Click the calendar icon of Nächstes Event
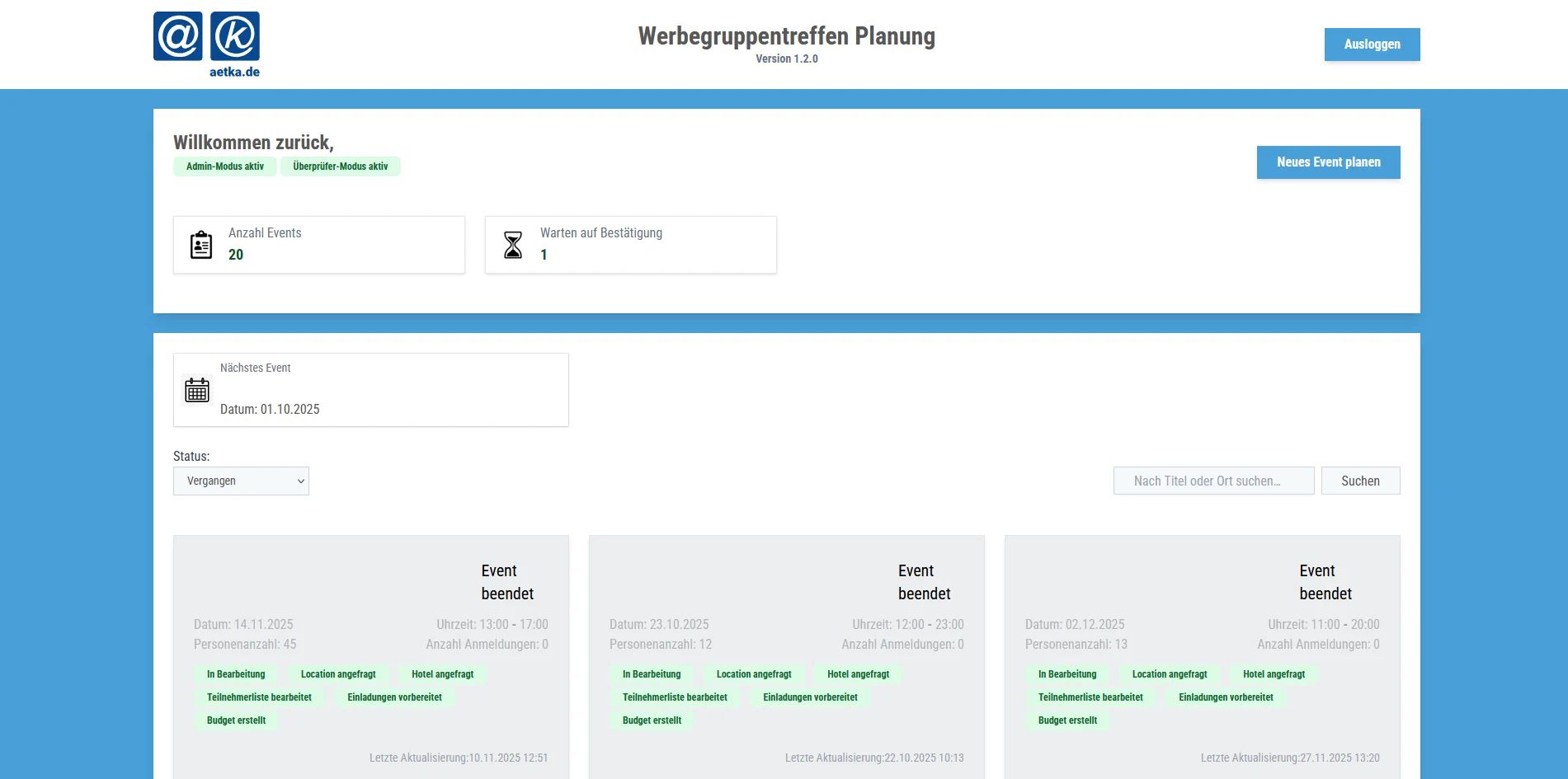 click(x=197, y=390)
